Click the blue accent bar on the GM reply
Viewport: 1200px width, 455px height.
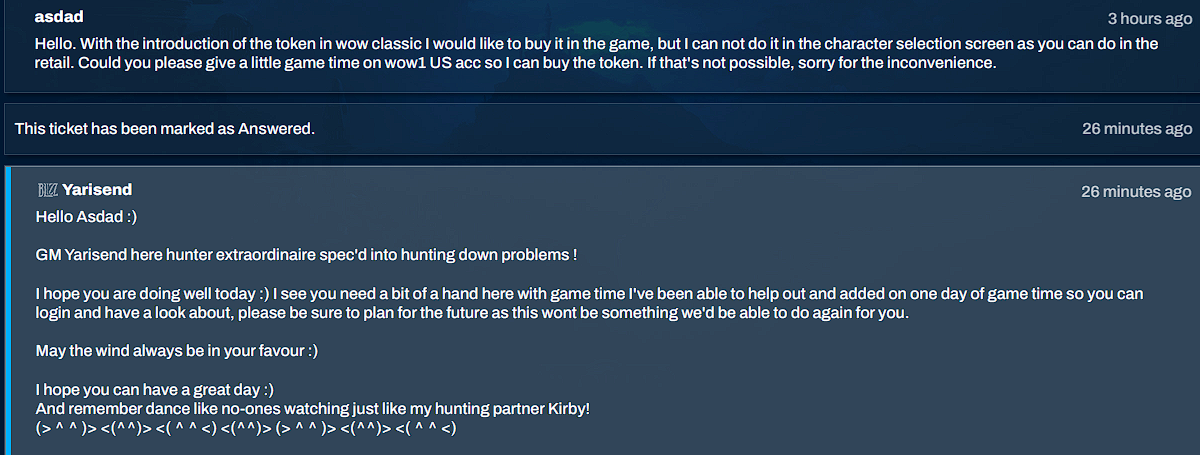(x=8, y=310)
